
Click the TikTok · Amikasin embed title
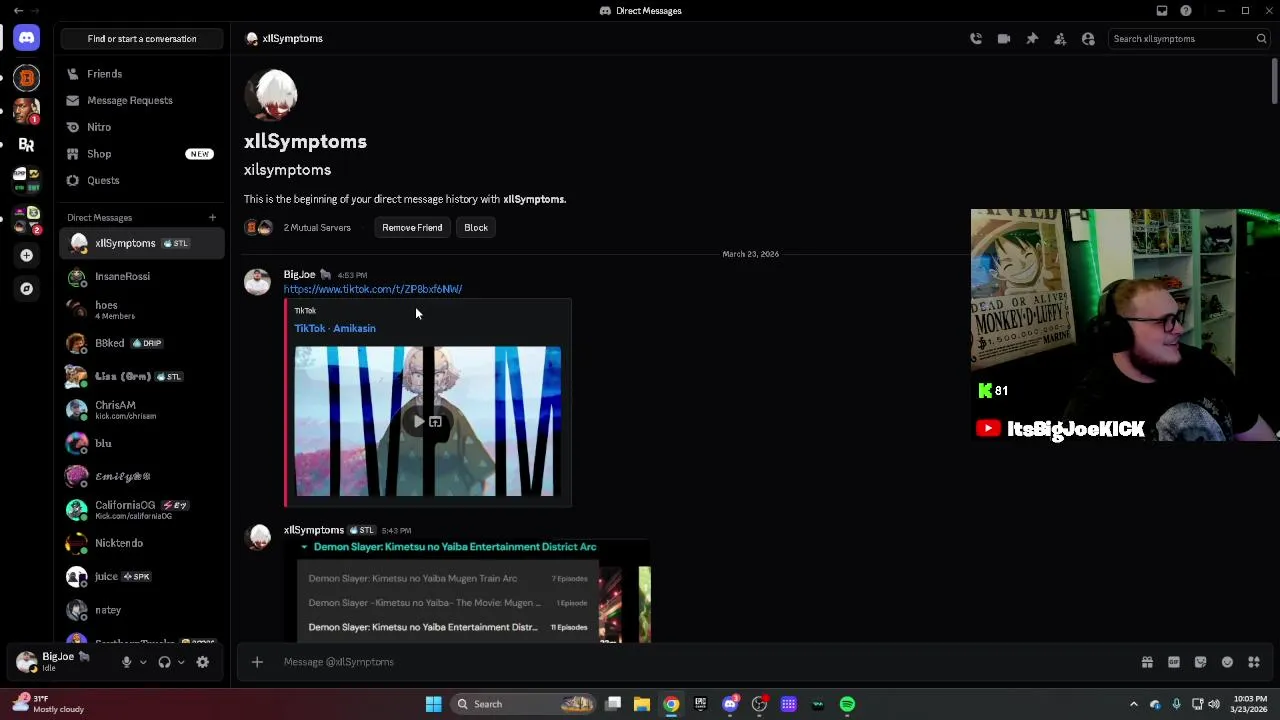pos(335,328)
